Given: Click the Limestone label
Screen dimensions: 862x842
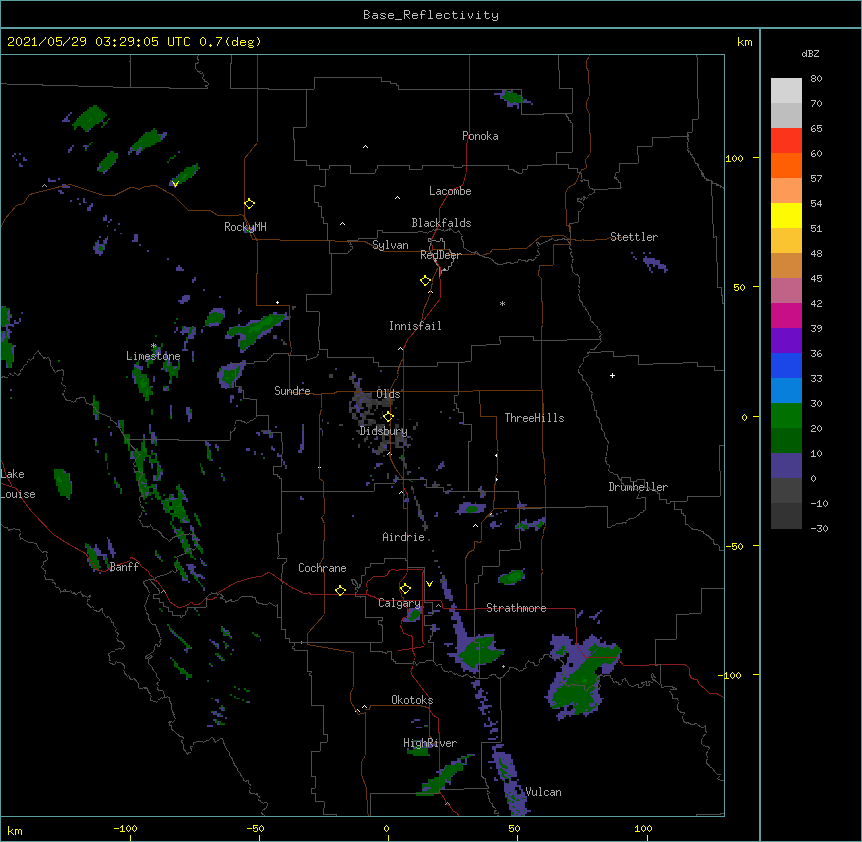Looking at the screenshot, I should click(153, 356).
